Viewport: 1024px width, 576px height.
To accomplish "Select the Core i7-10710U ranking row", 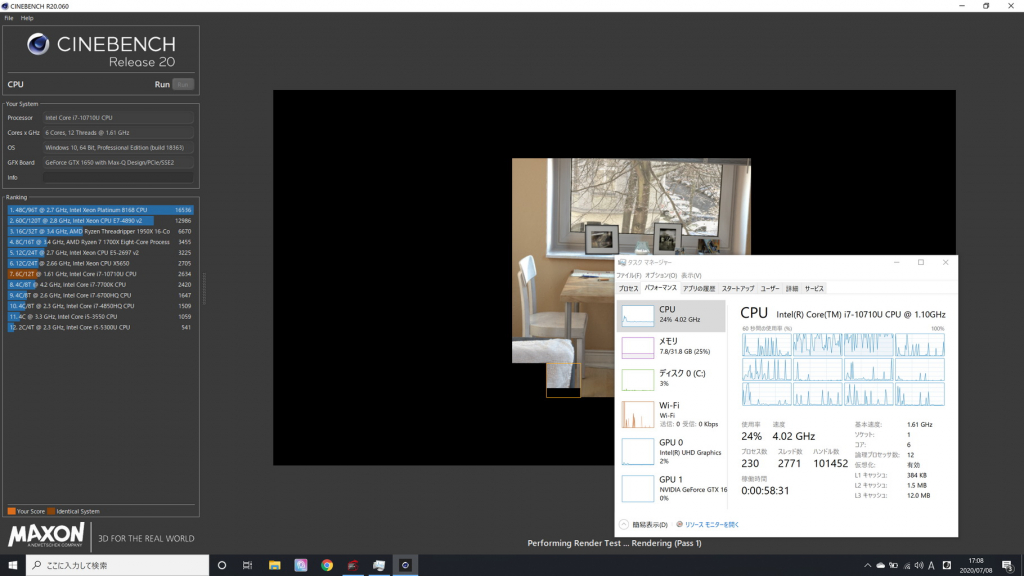I will tap(100, 273).
